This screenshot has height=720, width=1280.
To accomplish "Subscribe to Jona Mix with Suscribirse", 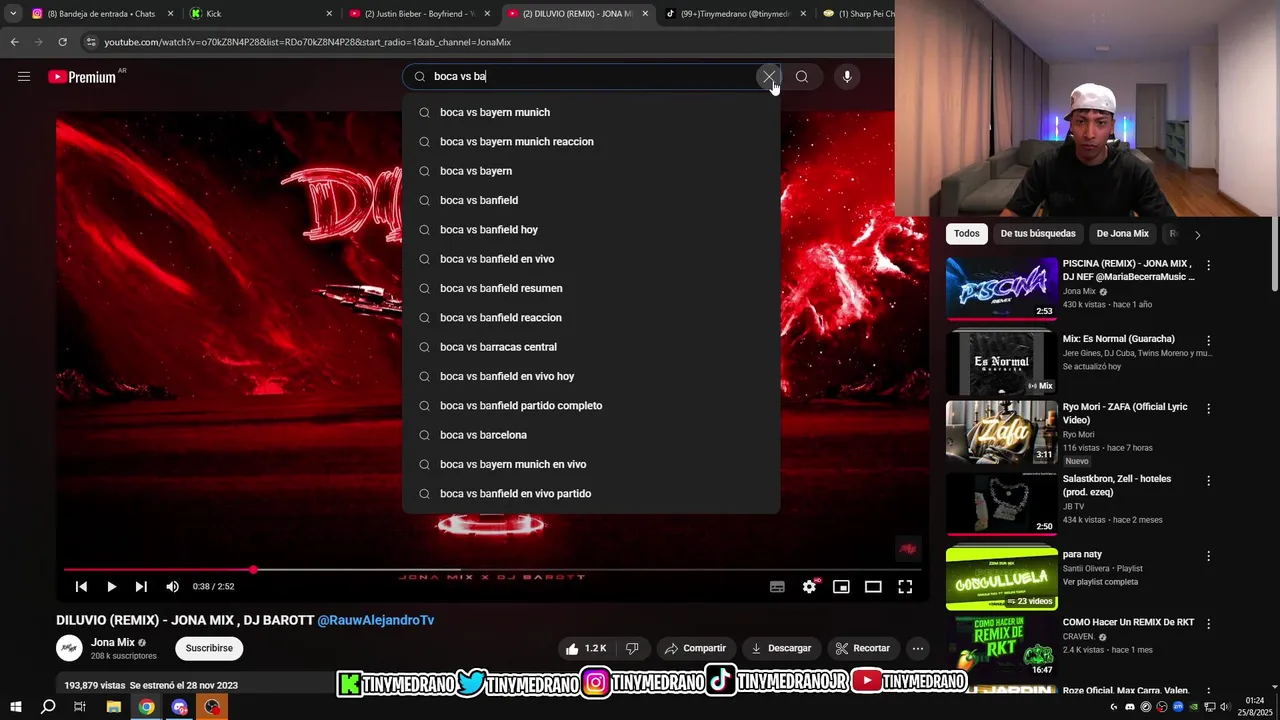I will point(209,648).
